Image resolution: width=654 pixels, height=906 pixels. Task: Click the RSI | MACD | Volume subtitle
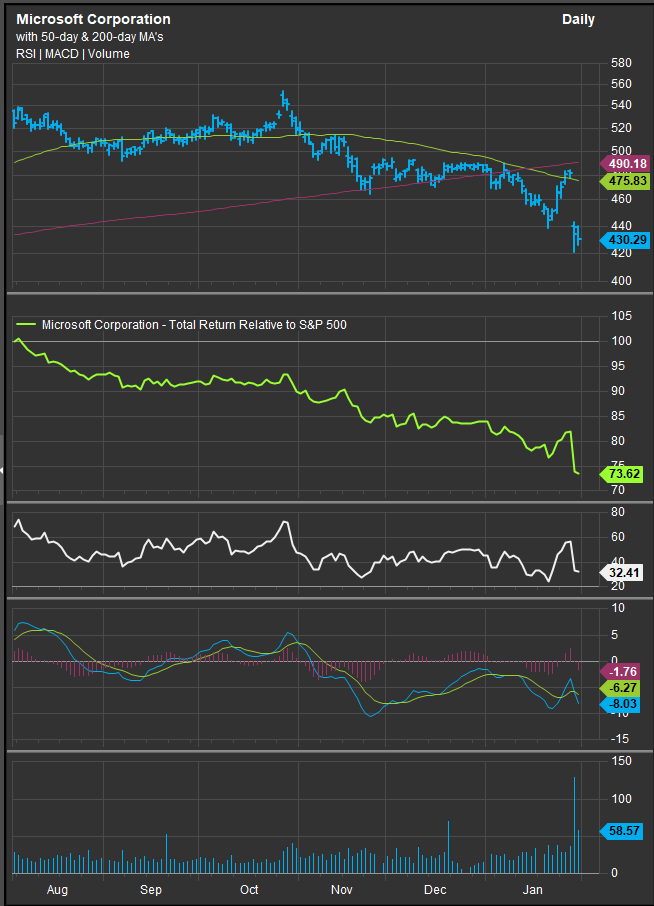[72, 54]
